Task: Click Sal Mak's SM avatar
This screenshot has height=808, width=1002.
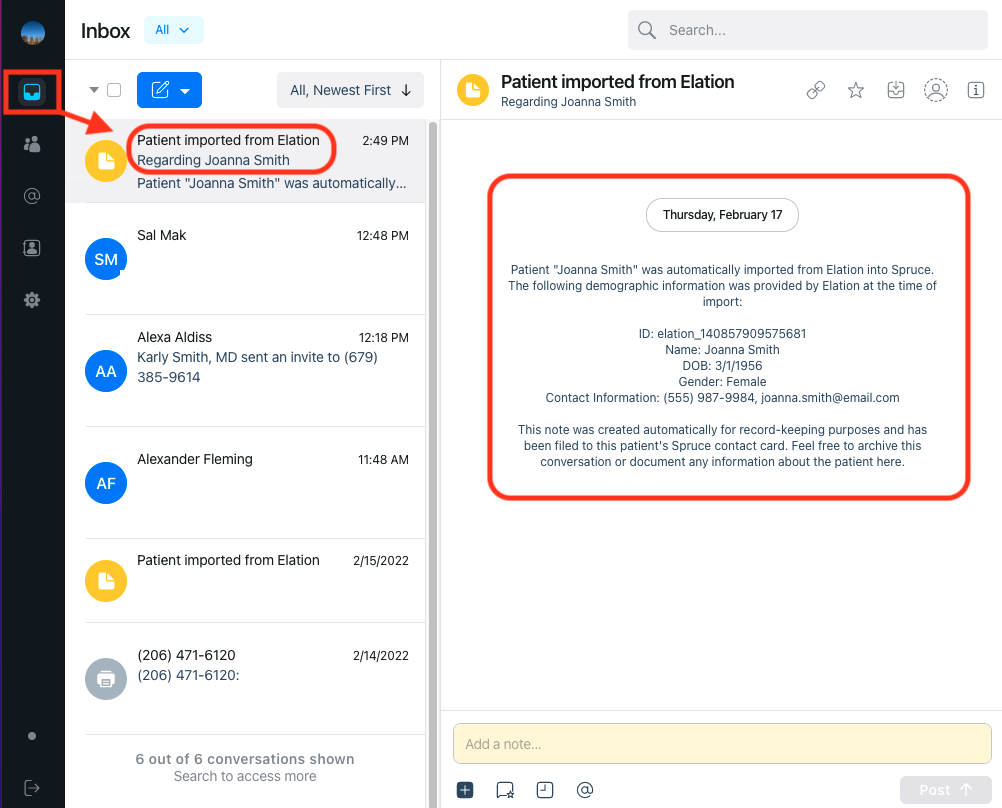Action: click(106, 259)
